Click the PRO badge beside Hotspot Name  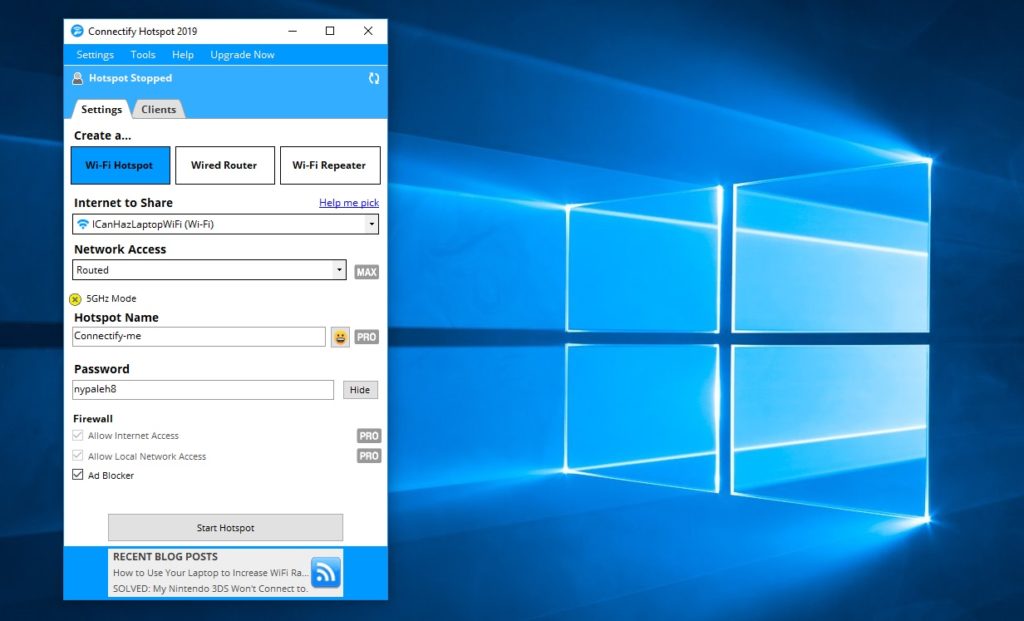point(367,337)
